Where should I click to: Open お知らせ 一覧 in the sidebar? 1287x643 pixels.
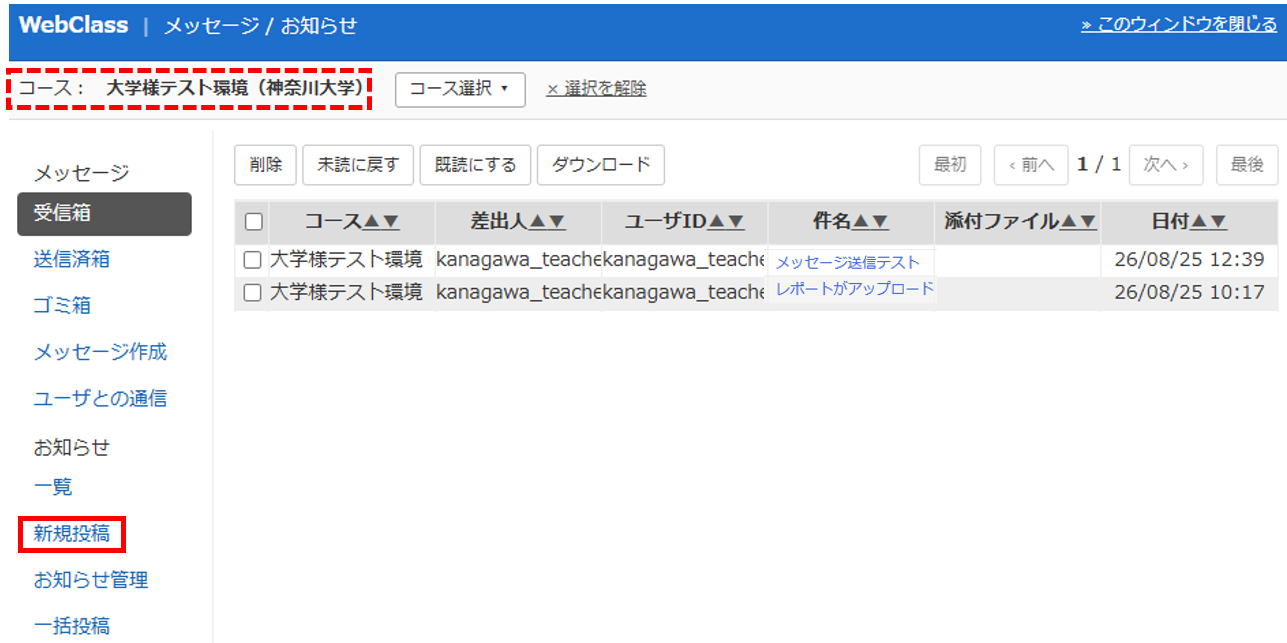pyautogui.click(x=53, y=487)
